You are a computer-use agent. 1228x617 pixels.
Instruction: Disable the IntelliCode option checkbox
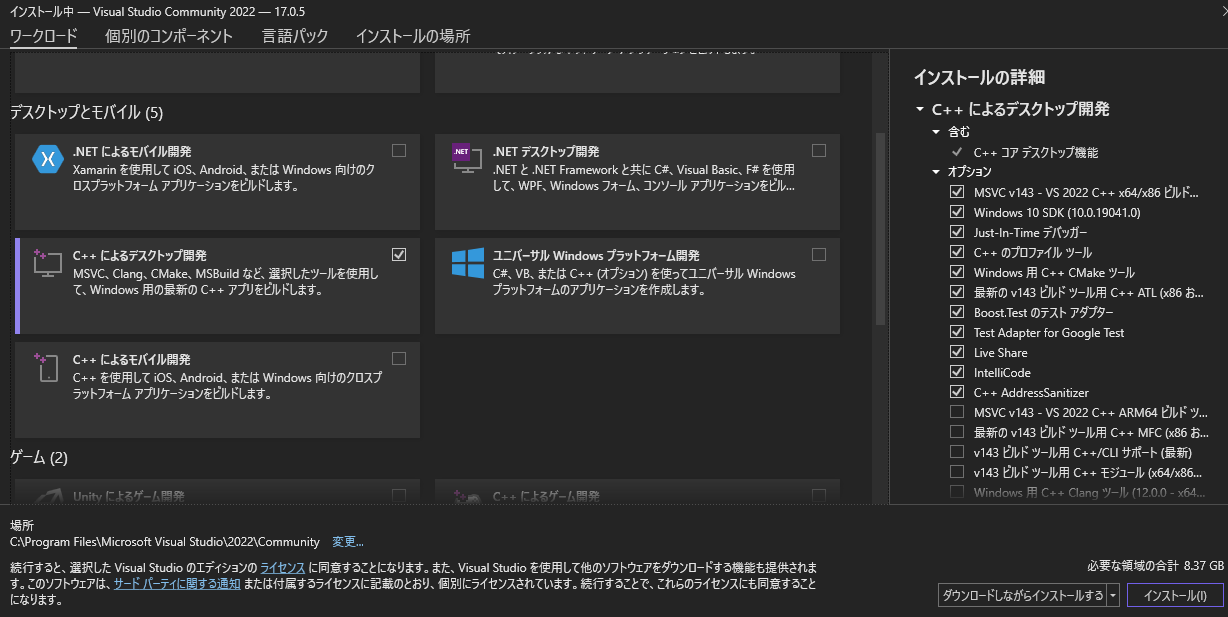point(957,372)
